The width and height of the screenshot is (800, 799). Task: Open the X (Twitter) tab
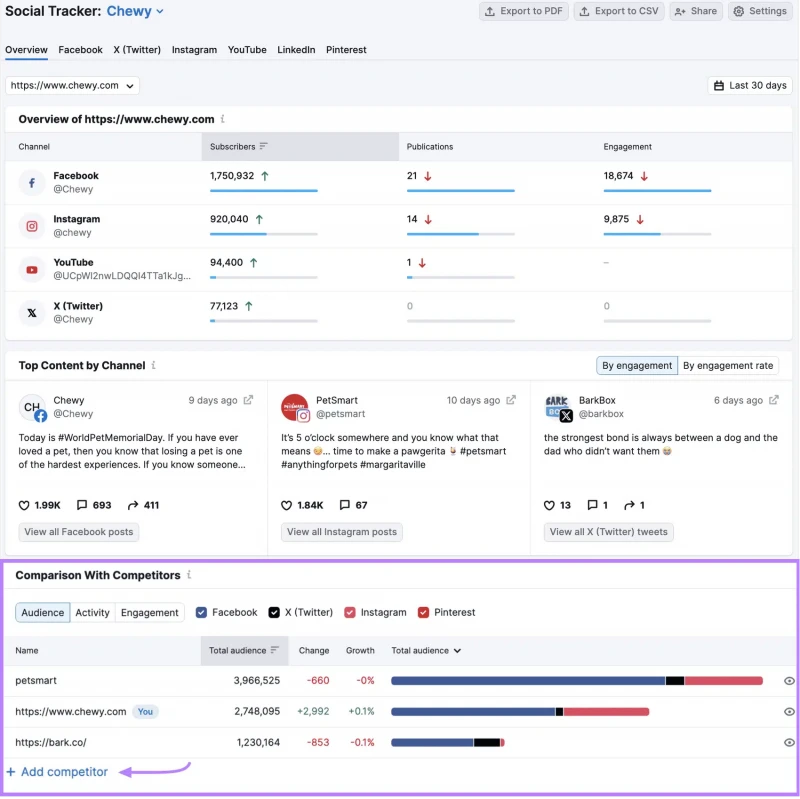coord(137,49)
